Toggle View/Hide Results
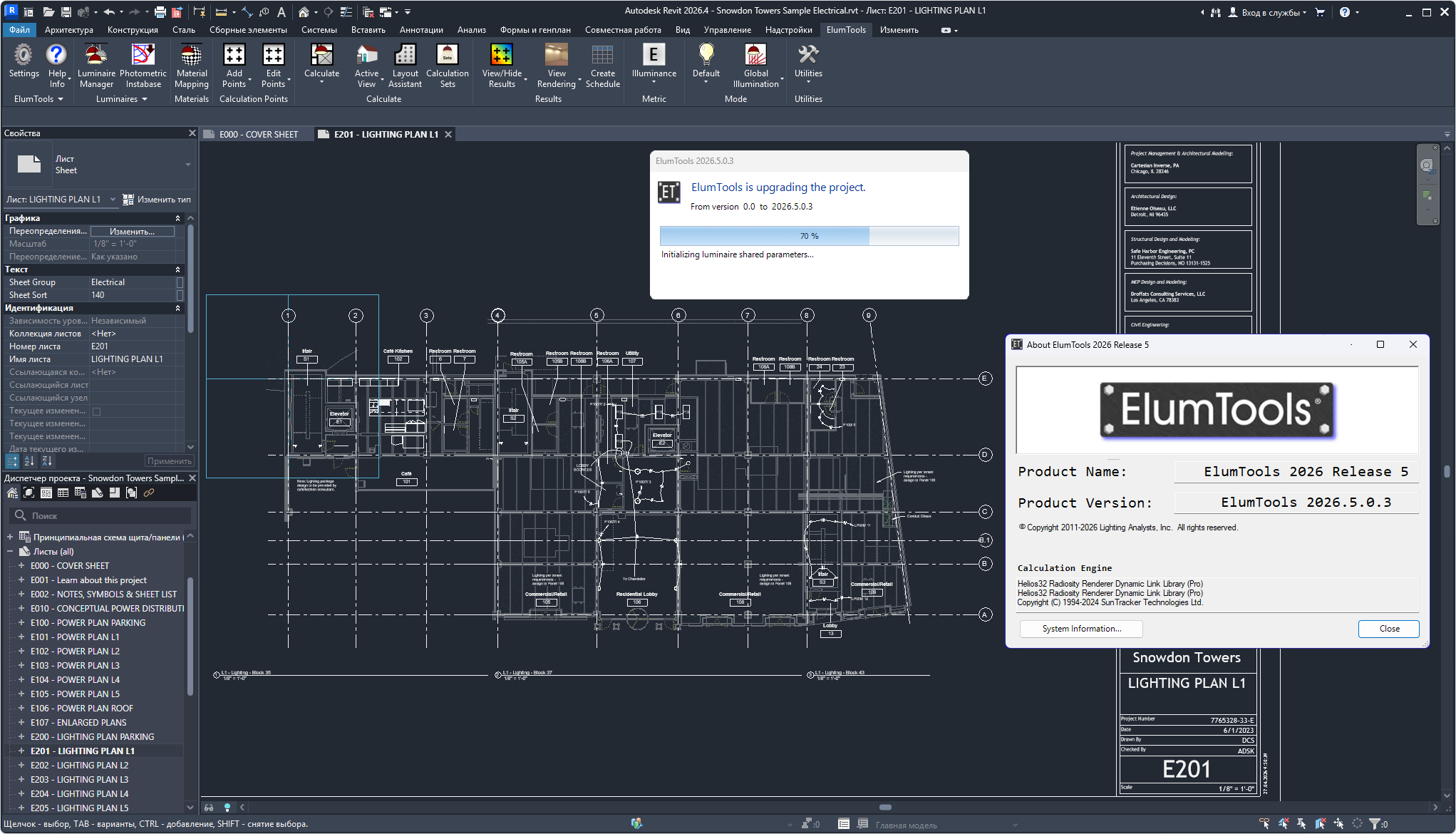 502,66
